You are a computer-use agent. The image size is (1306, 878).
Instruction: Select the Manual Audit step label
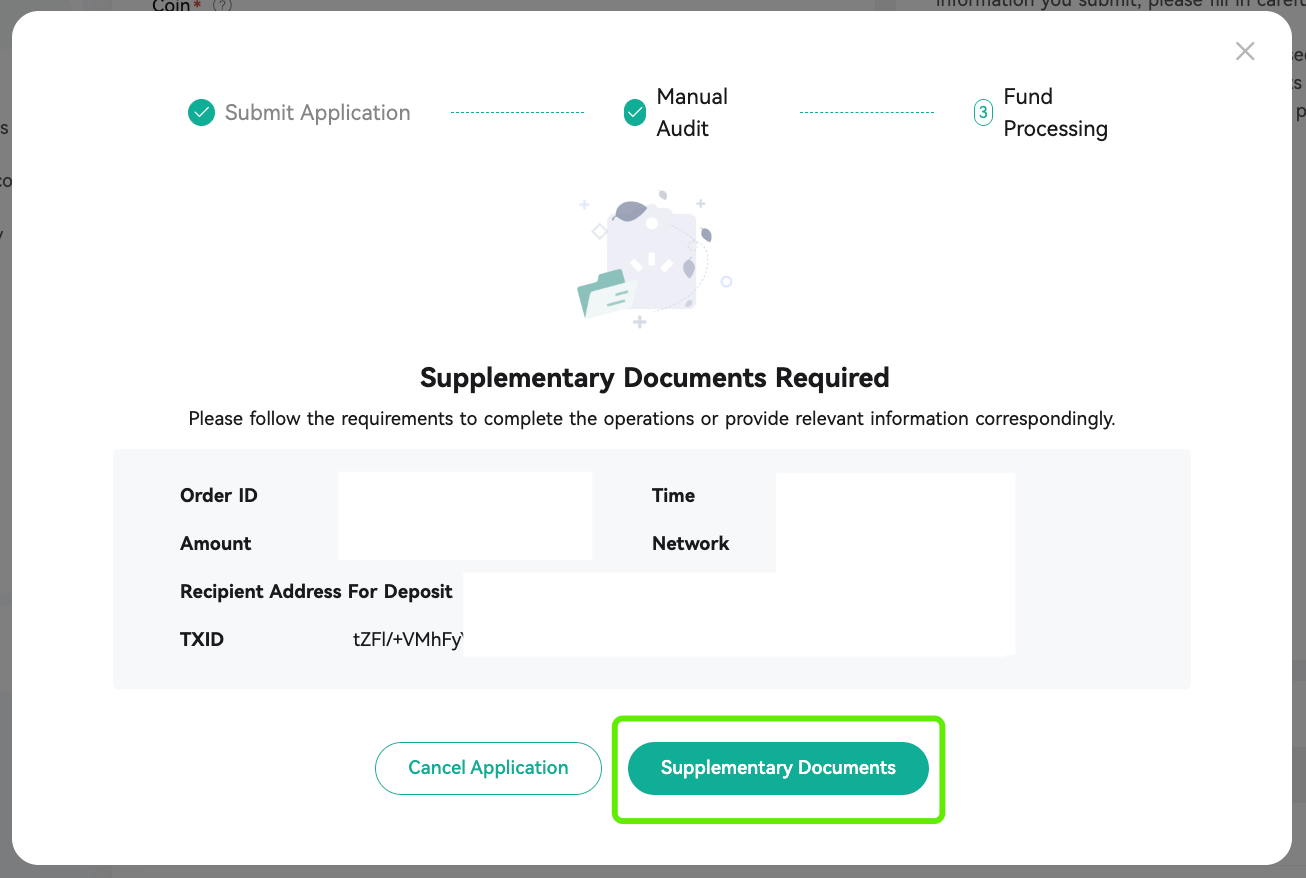tap(692, 113)
